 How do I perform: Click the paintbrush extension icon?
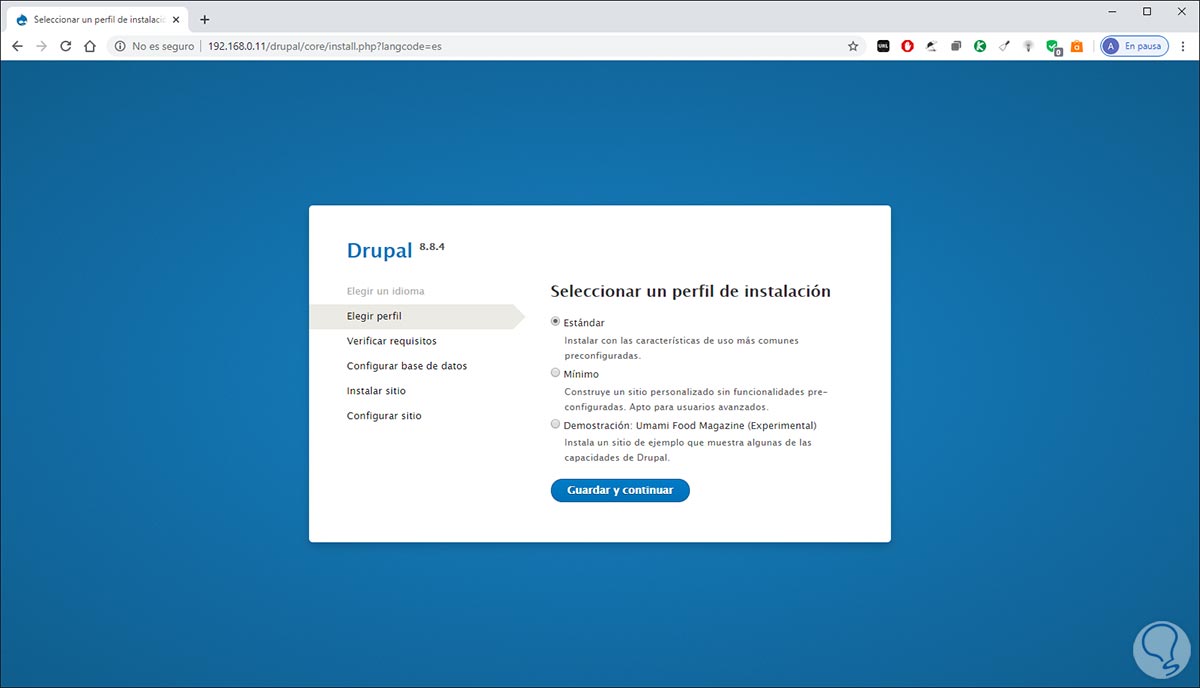coord(1004,46)
